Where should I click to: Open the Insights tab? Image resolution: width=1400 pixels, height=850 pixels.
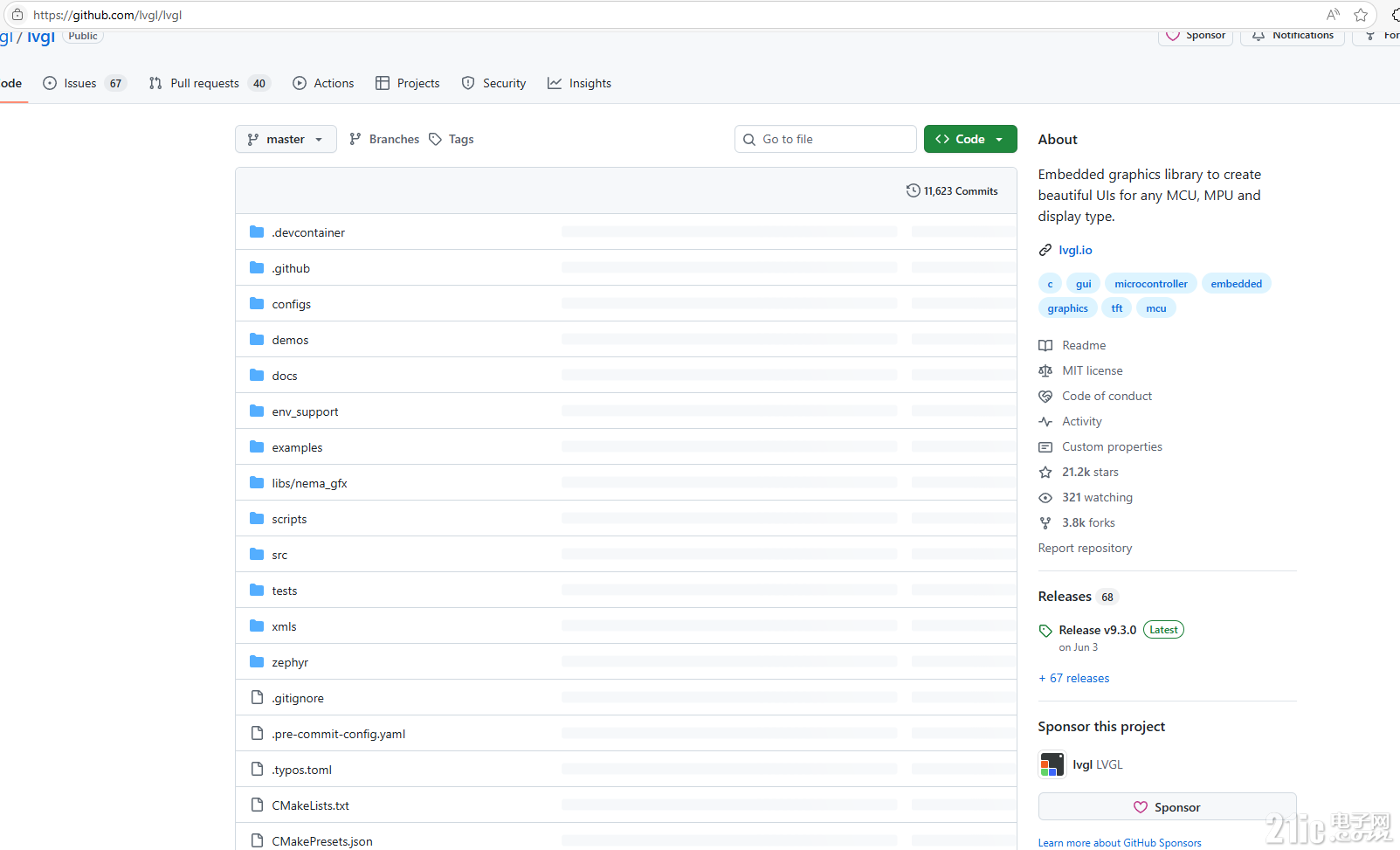579,83
